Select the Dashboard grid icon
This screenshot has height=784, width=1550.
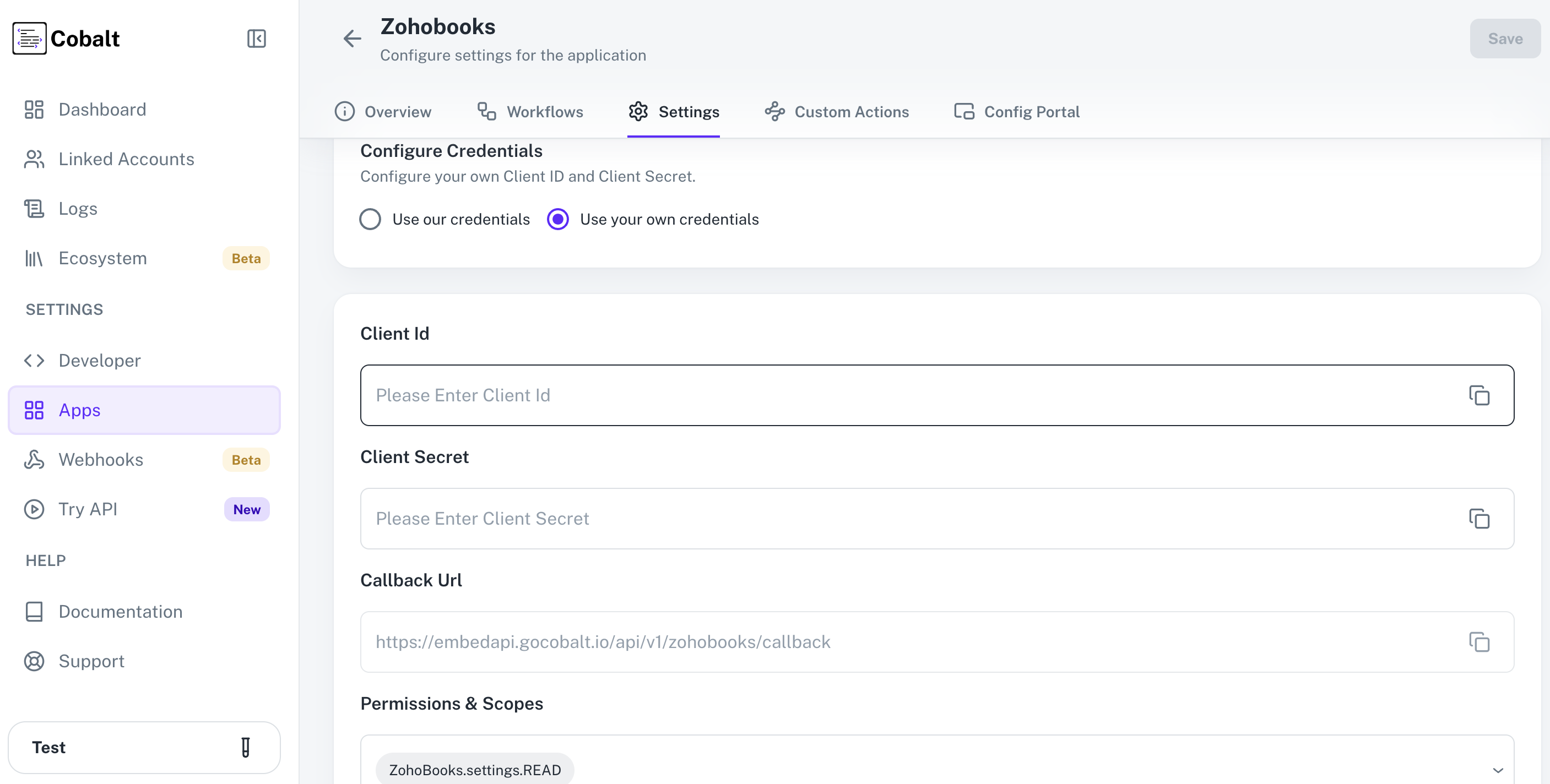pos(33,109)
